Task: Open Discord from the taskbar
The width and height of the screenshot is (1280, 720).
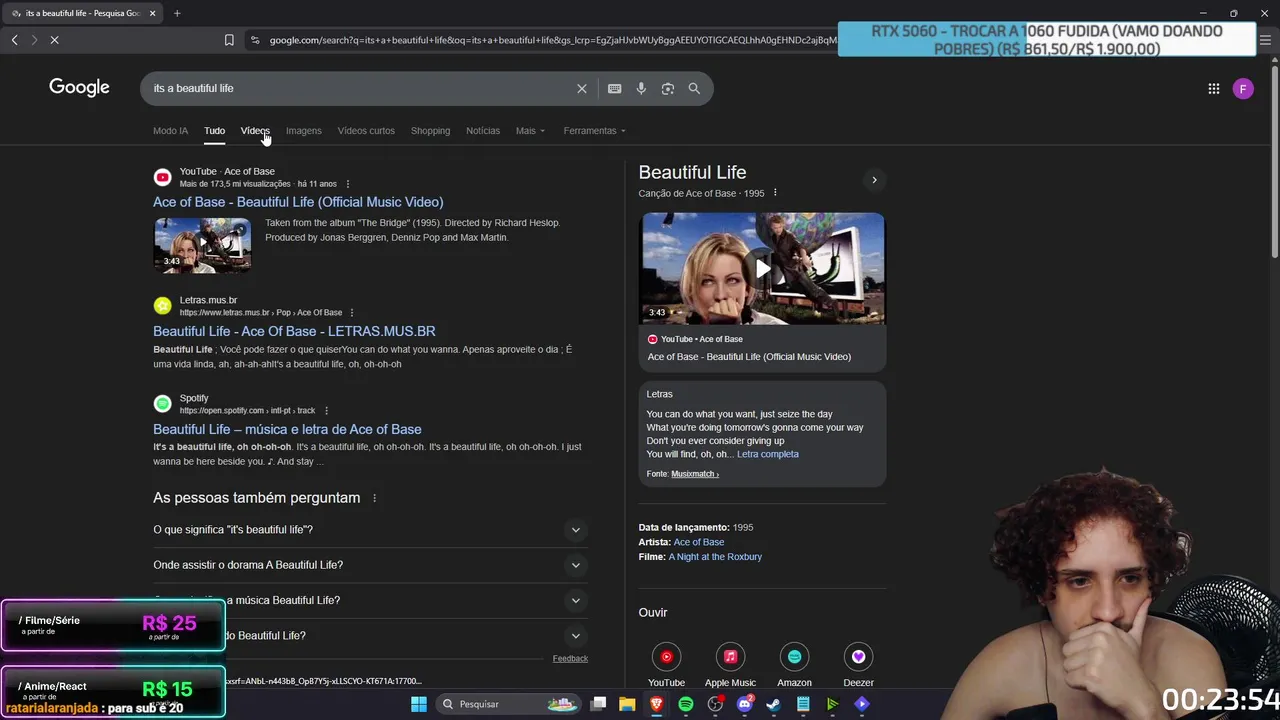Action: tap(744, 704)
